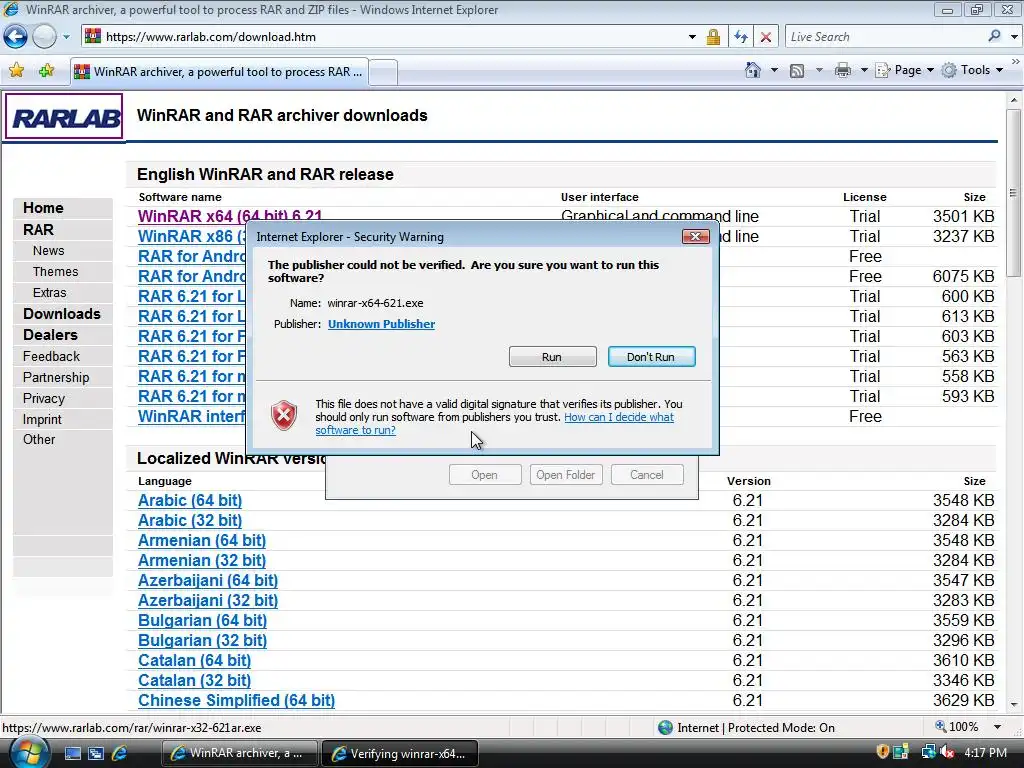Download Armenian (32 bit) WinRAR
Image resolution: width=1024 pixels, height=768 pixels.
pos(202,560)
